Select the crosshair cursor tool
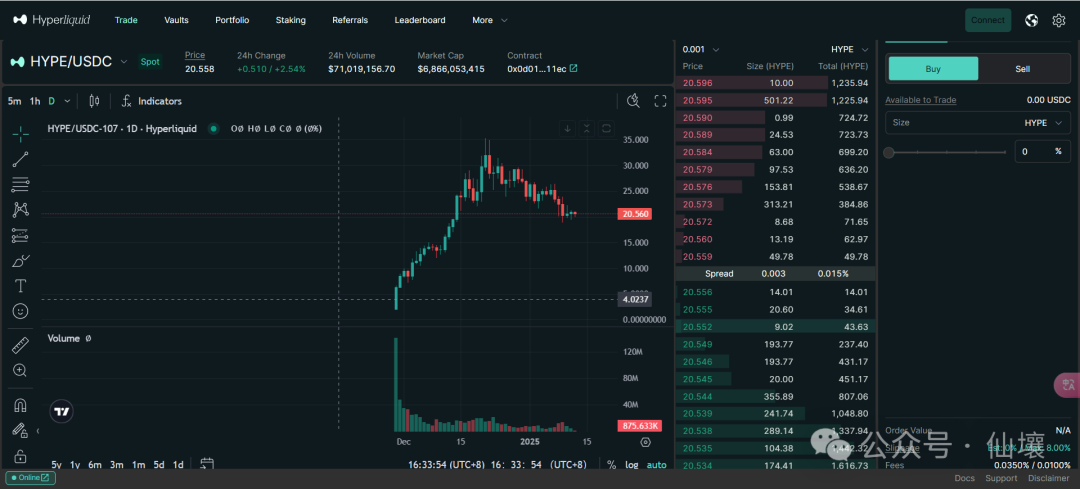 pos(21,134)
